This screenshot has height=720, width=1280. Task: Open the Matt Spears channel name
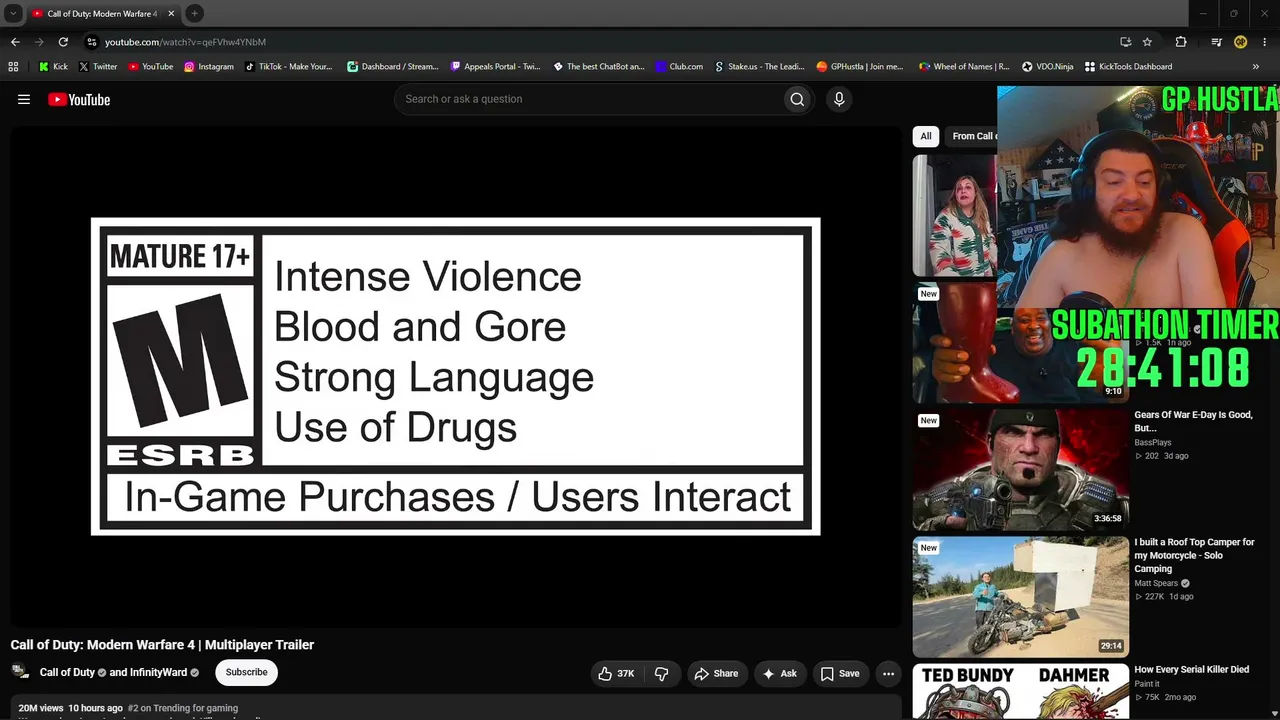(1156, 583)
